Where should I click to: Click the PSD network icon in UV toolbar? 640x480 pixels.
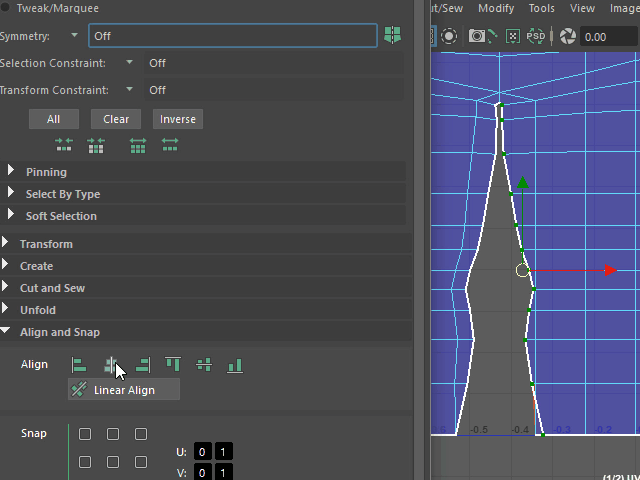pyautogui.click(x=537, y=37)
